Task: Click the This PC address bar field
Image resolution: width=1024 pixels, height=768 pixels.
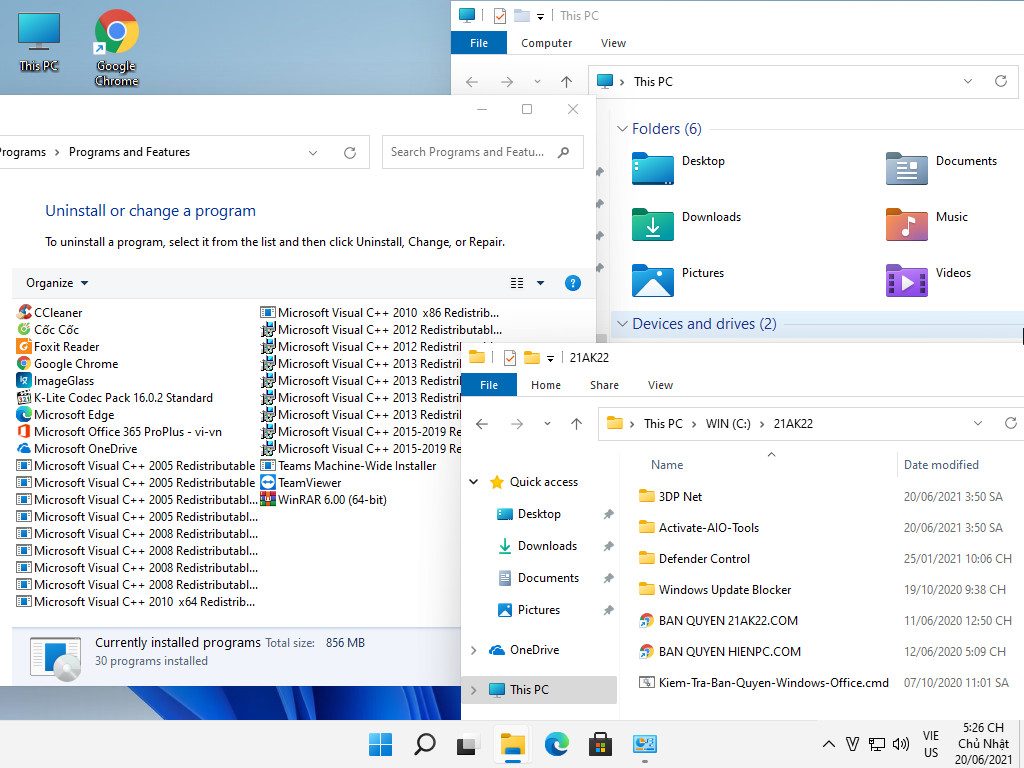Action: [804, 82]
